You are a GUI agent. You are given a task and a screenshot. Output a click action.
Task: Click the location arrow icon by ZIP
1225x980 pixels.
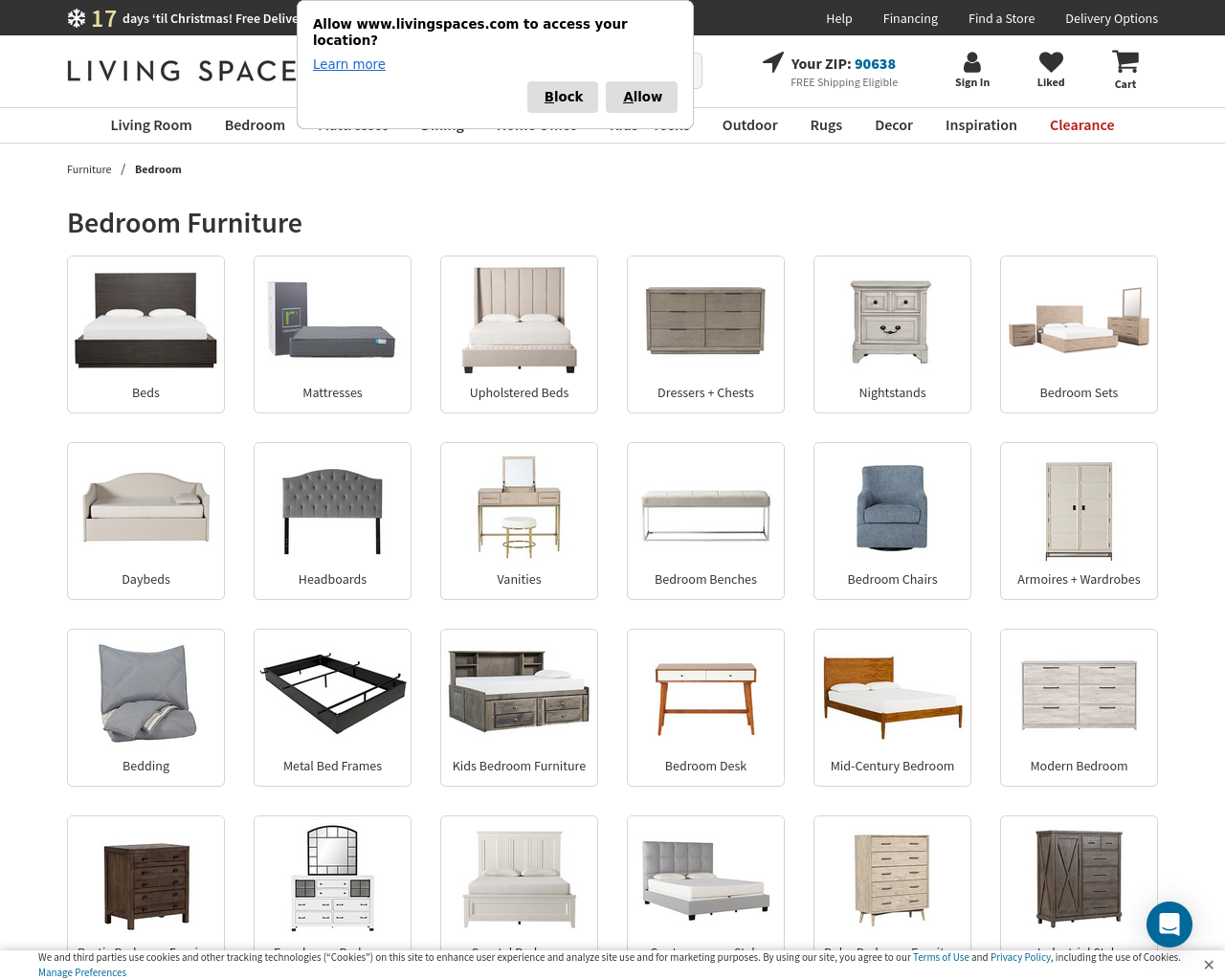(772, 63)
